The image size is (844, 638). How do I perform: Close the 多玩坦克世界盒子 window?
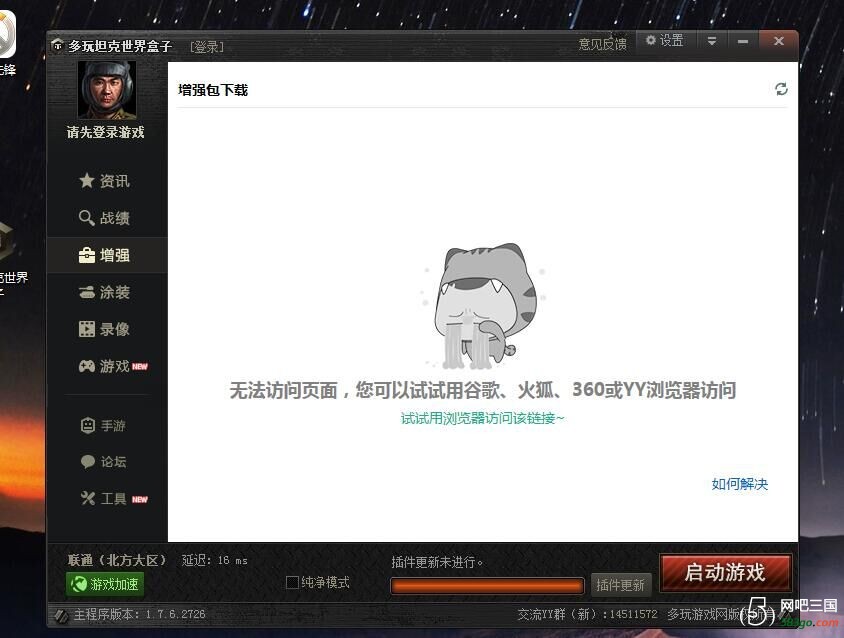pos(778,41)
